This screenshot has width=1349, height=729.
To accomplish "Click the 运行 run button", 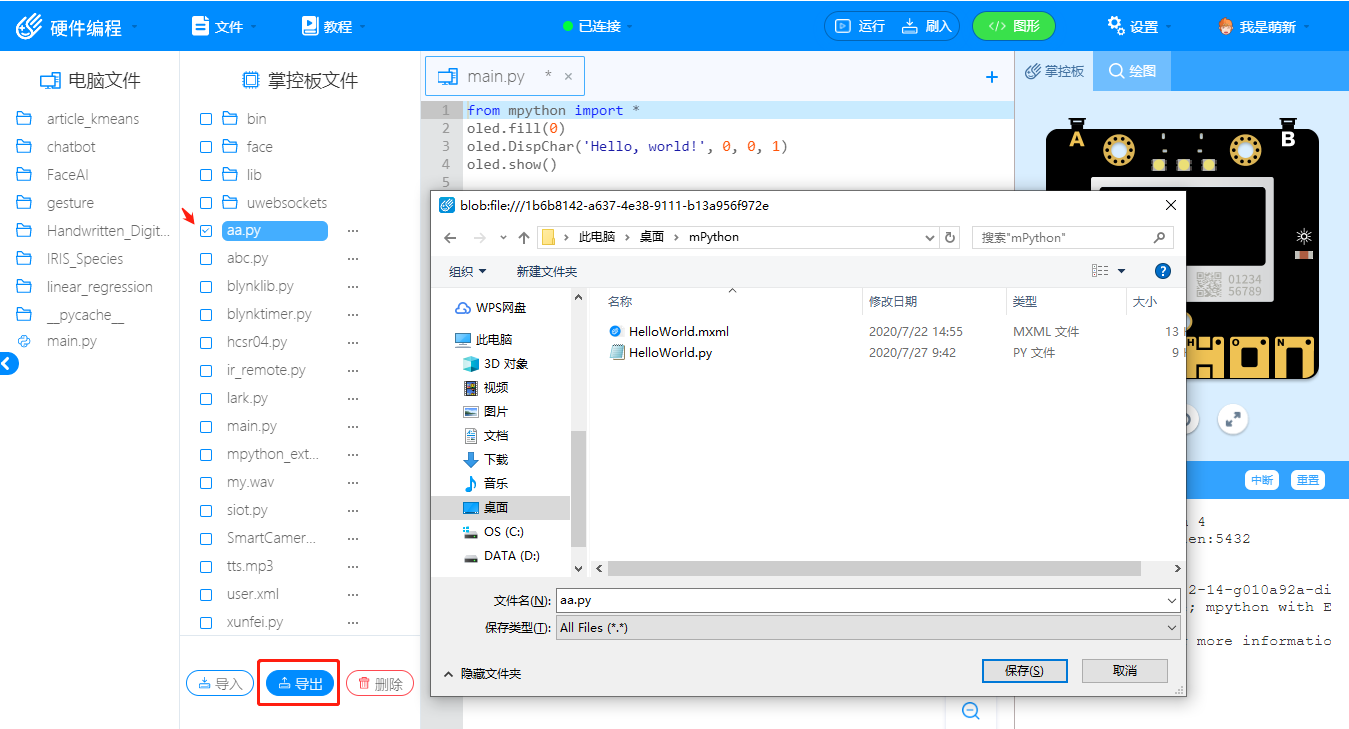I will pyautogui.click(x=861, y=26).
